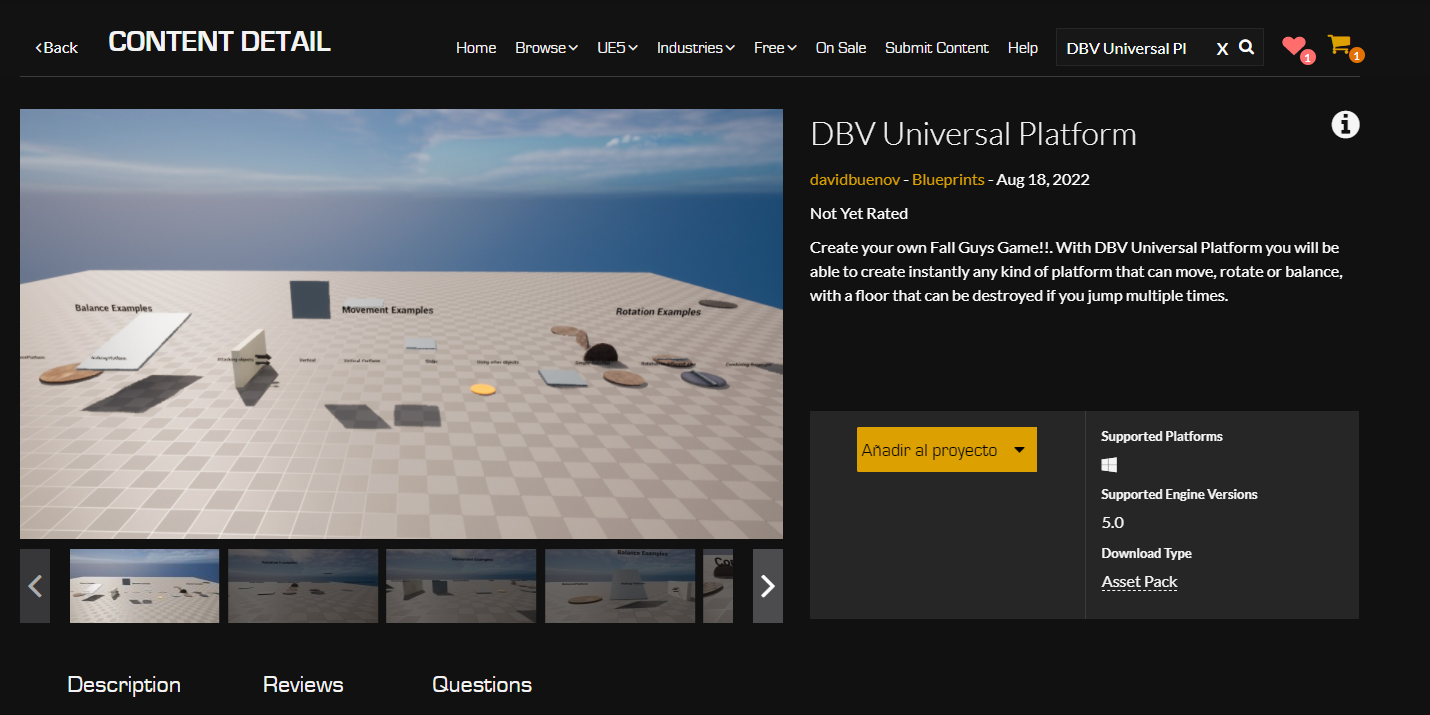Select the second preview thumbnail
Image resolution: width=1430 pixels, height=715 pixels.
tap(303, 586)
